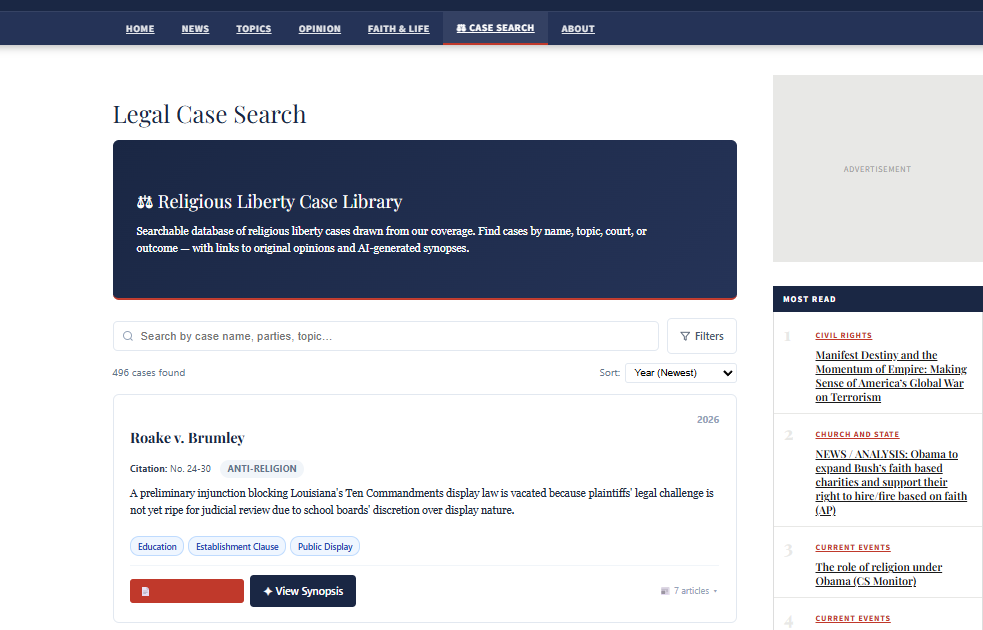
Task: Open the Sort "Year (Newest)" dropdown
Action: coord(680,372)
